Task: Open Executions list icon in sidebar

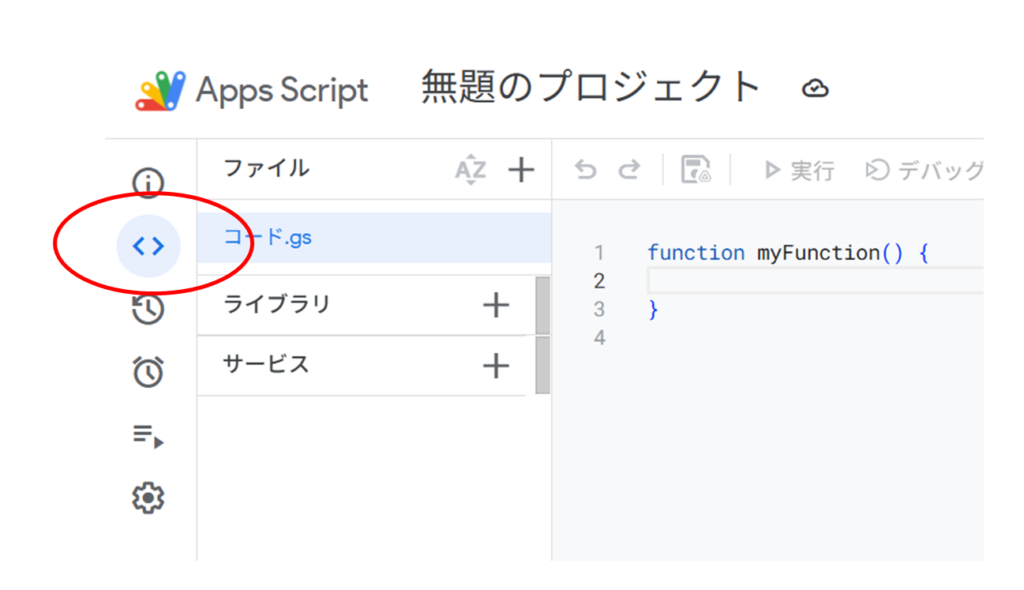Action: pyautogui.click(x=148, y=435)
